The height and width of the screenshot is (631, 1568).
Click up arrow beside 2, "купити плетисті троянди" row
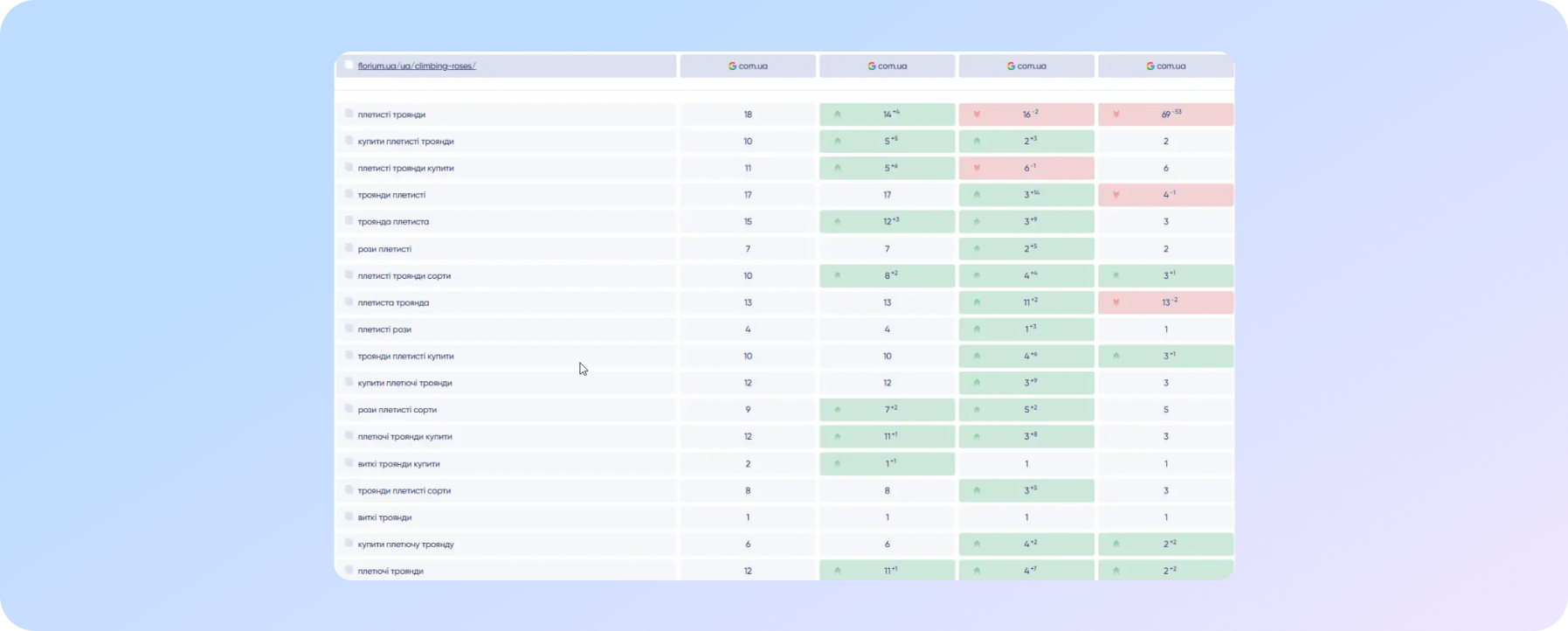click(977, 142)
